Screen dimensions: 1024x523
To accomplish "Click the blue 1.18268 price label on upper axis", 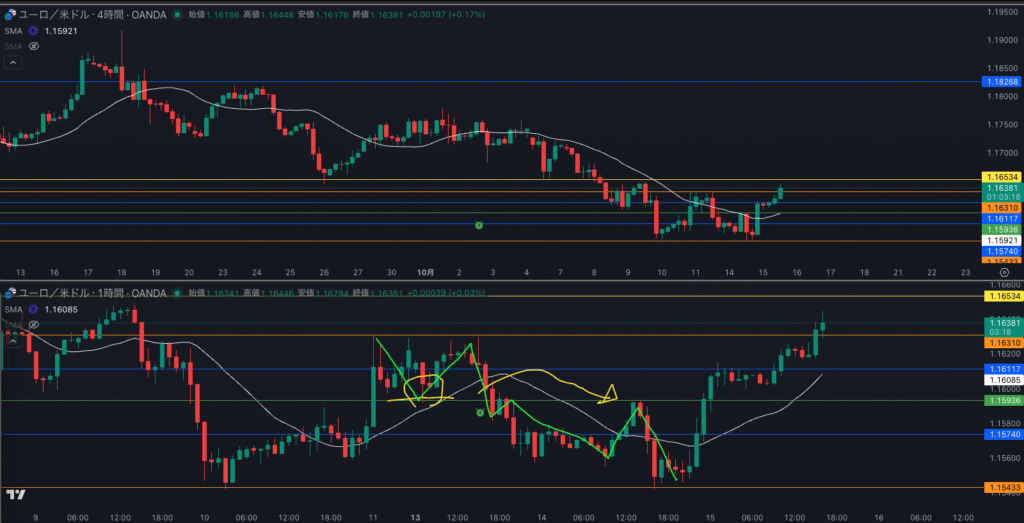I will pos(1000,82).
